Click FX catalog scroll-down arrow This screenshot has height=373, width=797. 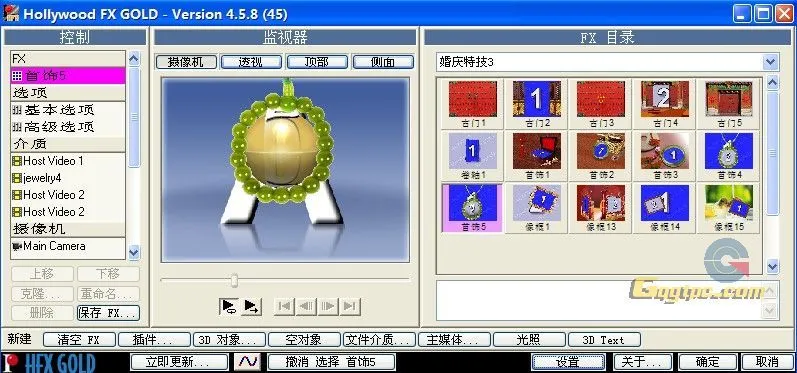click(x=772, y=266)
